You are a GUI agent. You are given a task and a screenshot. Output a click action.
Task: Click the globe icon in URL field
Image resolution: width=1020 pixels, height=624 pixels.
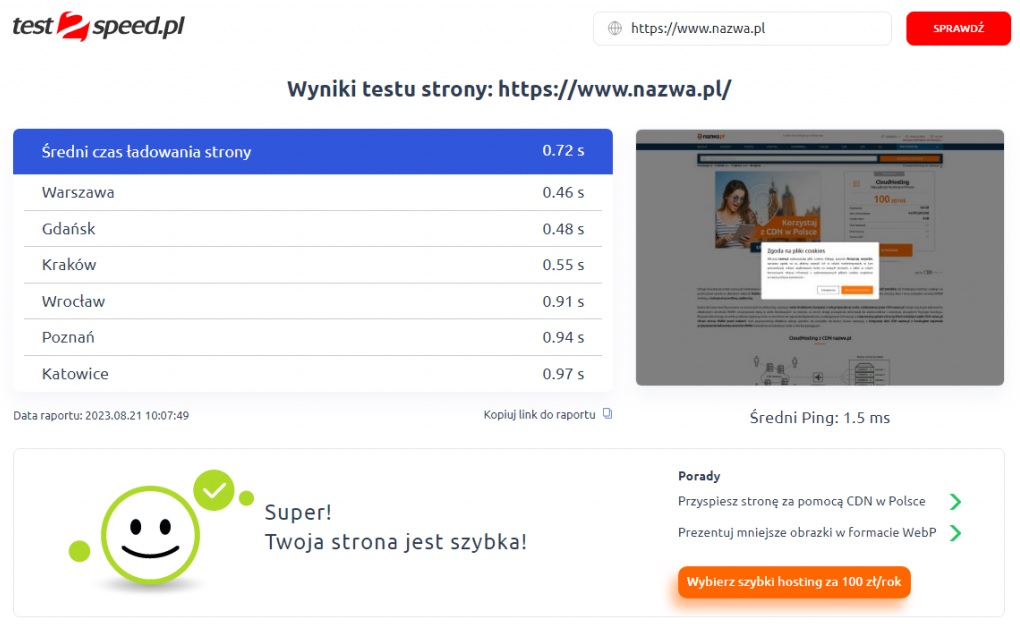pos(614,29)
